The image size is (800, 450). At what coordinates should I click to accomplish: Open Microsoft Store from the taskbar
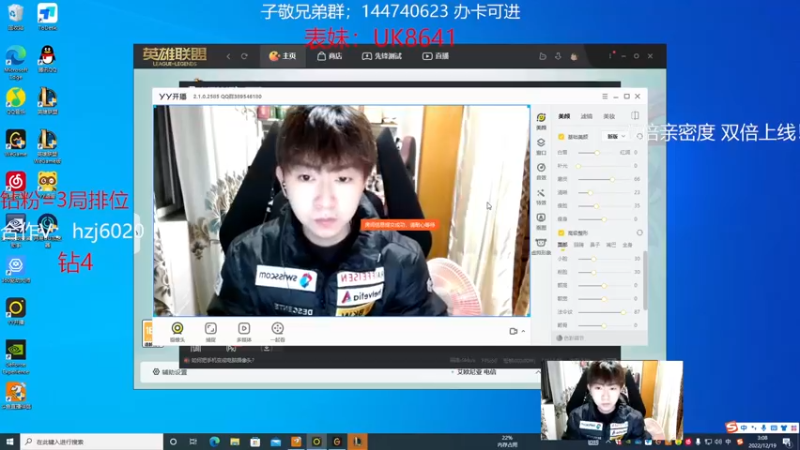pyautogui.click(x=255, y=441)
